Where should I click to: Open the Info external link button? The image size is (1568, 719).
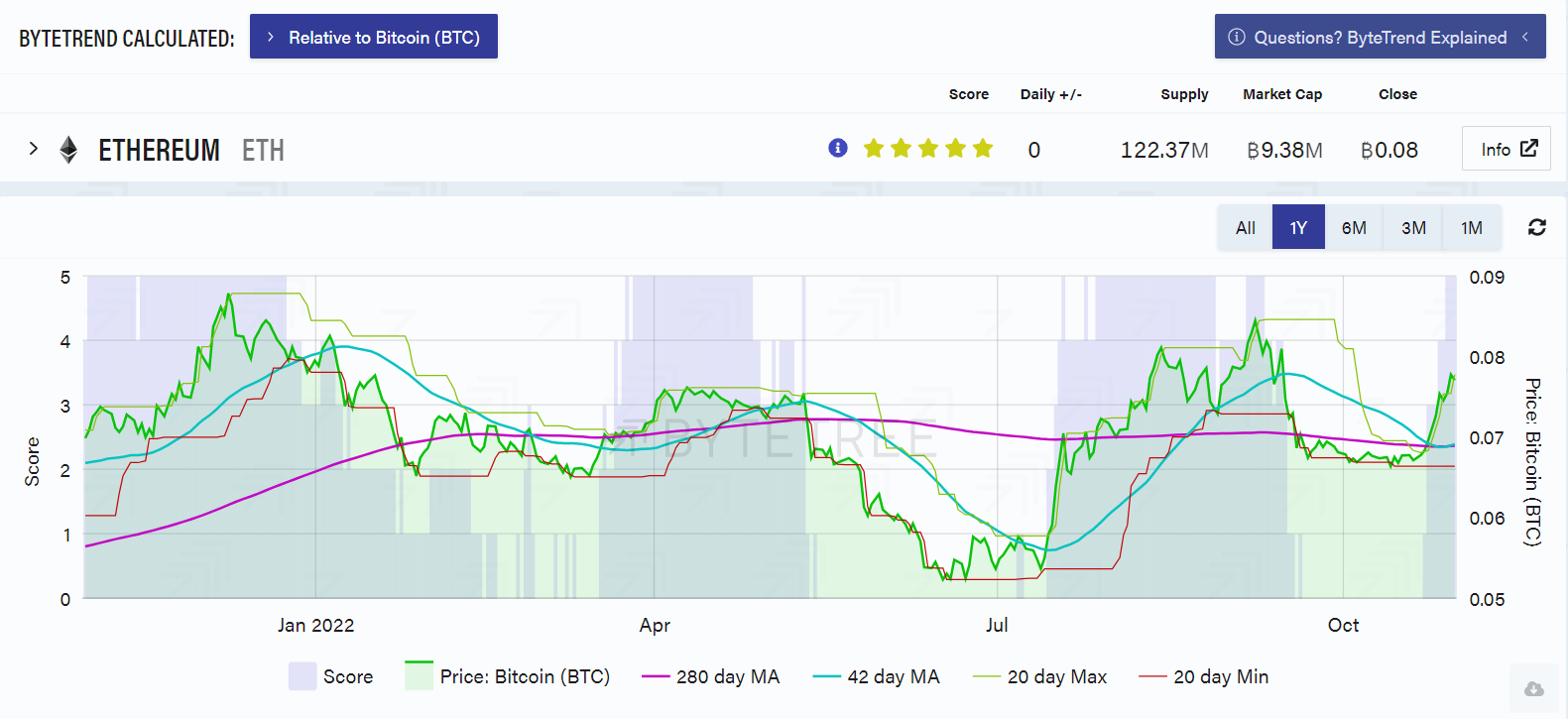coord(1506,149)
